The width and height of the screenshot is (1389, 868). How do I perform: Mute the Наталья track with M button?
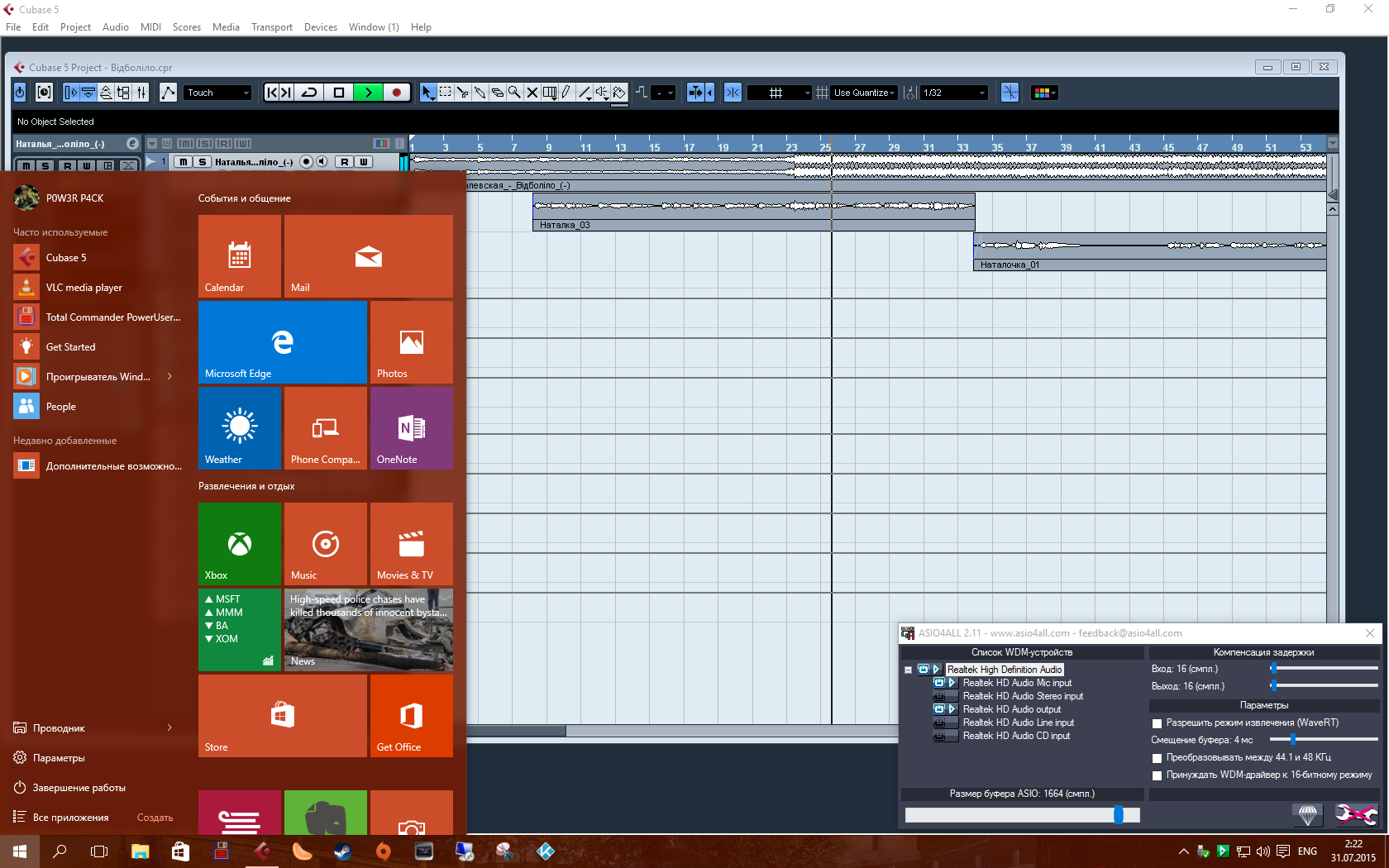coord(184,162)
